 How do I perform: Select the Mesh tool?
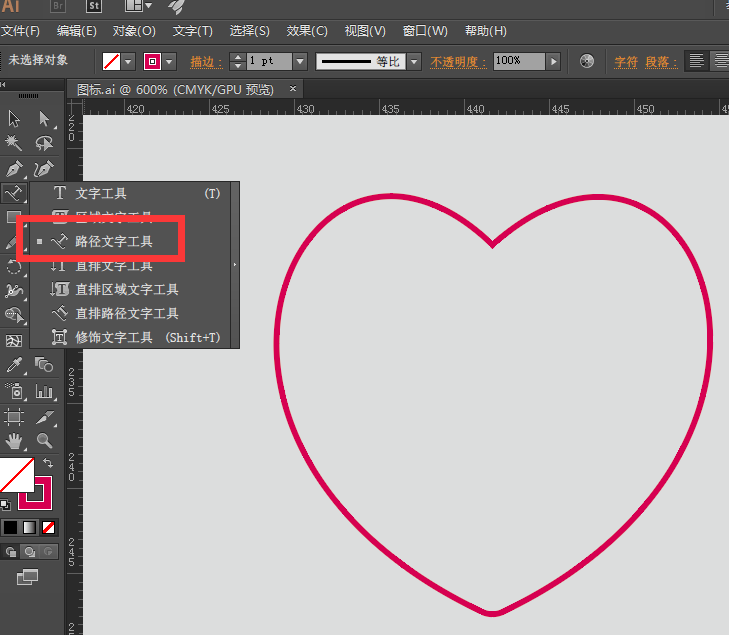click(14, 341)
